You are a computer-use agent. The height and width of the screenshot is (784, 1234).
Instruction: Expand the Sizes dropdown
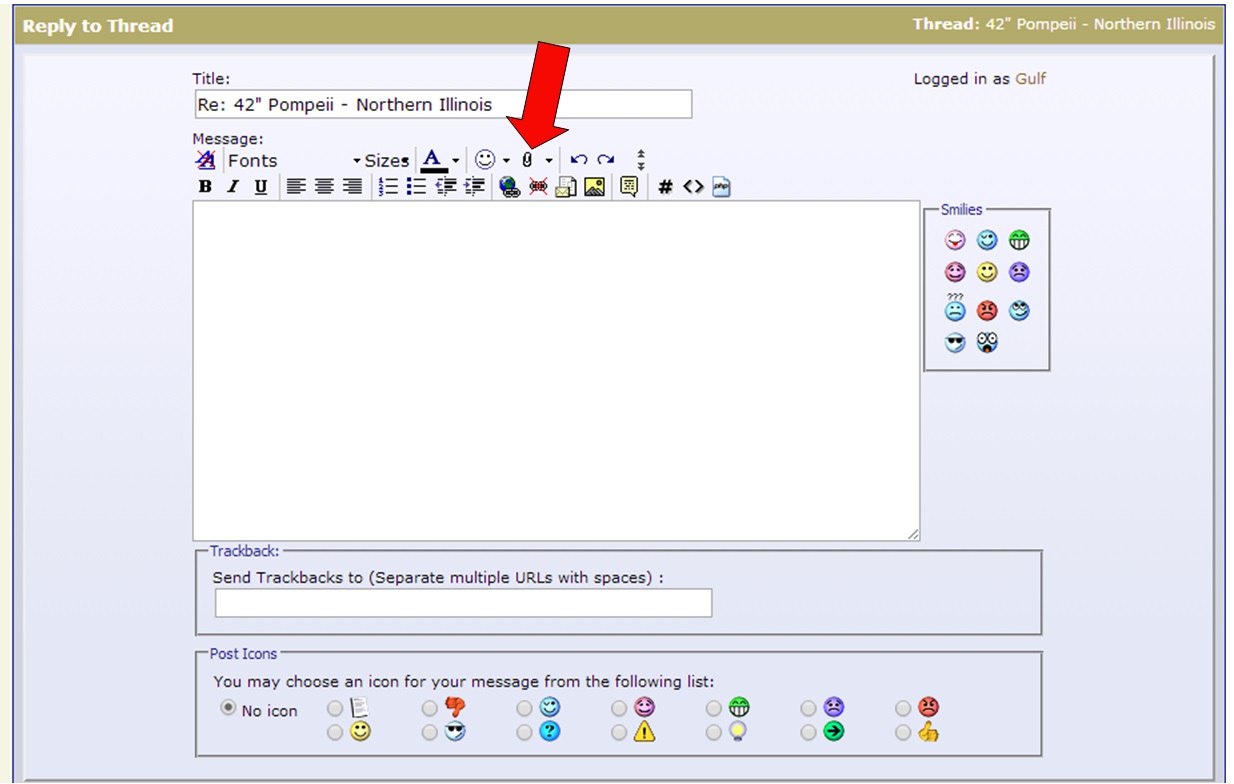point(386,161)
